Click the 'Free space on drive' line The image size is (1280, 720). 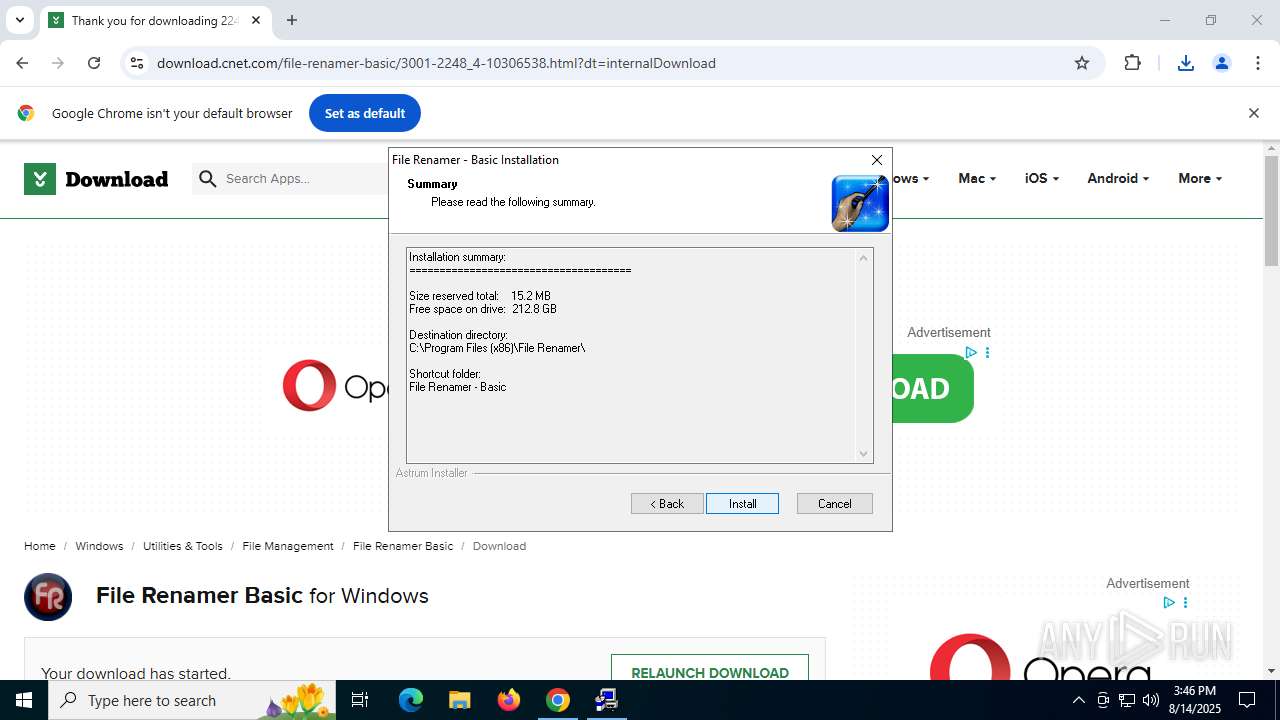click(x=483, y=309)
